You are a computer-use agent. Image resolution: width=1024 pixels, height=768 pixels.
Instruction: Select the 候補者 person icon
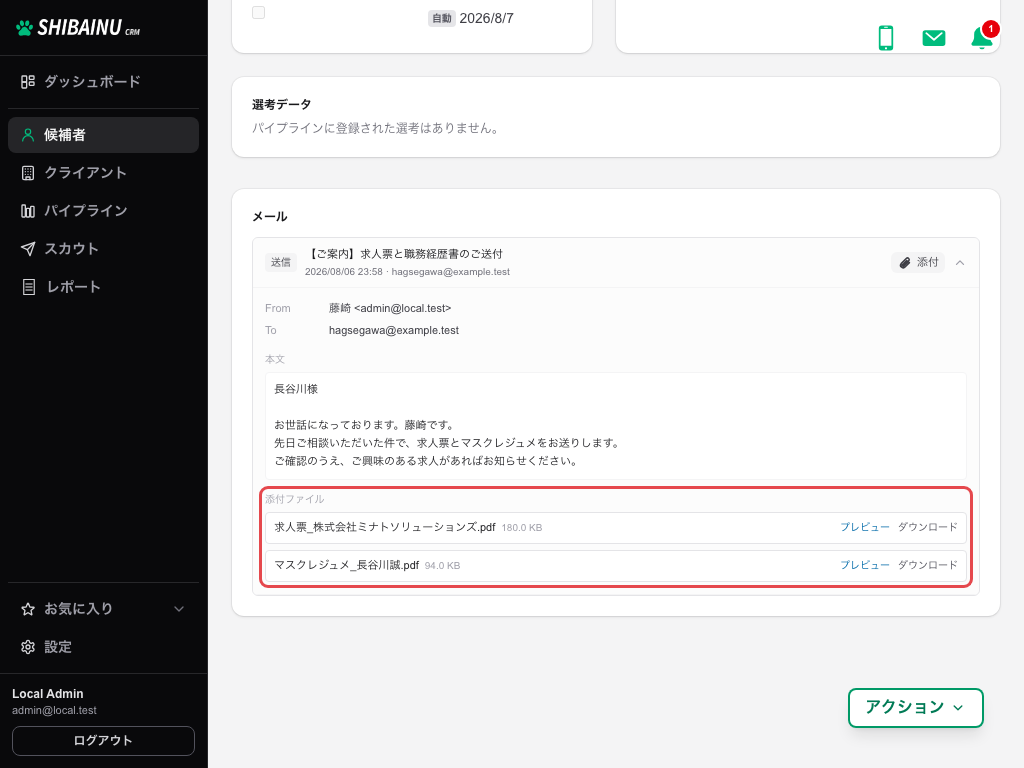click(x=27, y=135)
